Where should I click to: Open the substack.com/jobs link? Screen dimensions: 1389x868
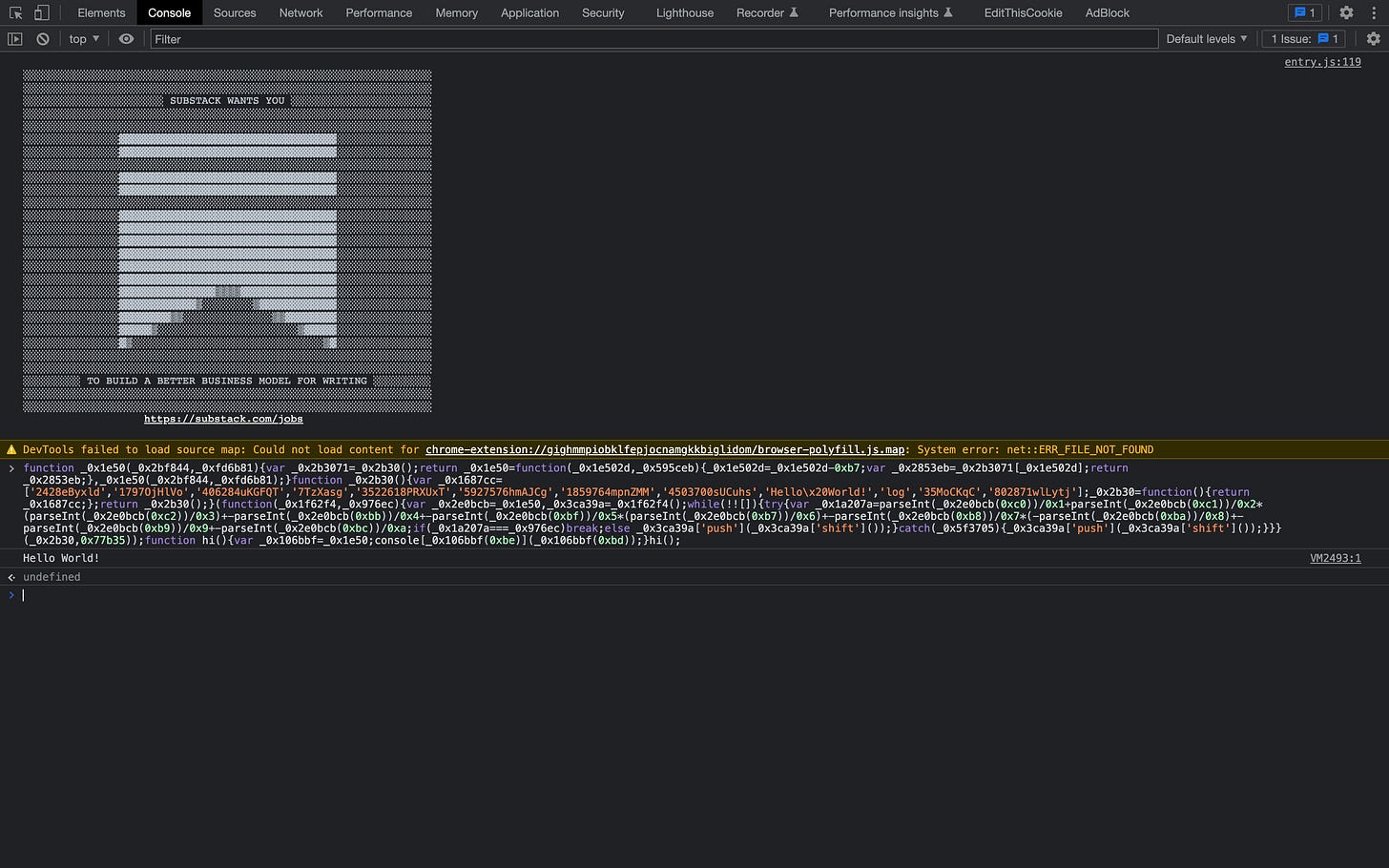point(223,418)
